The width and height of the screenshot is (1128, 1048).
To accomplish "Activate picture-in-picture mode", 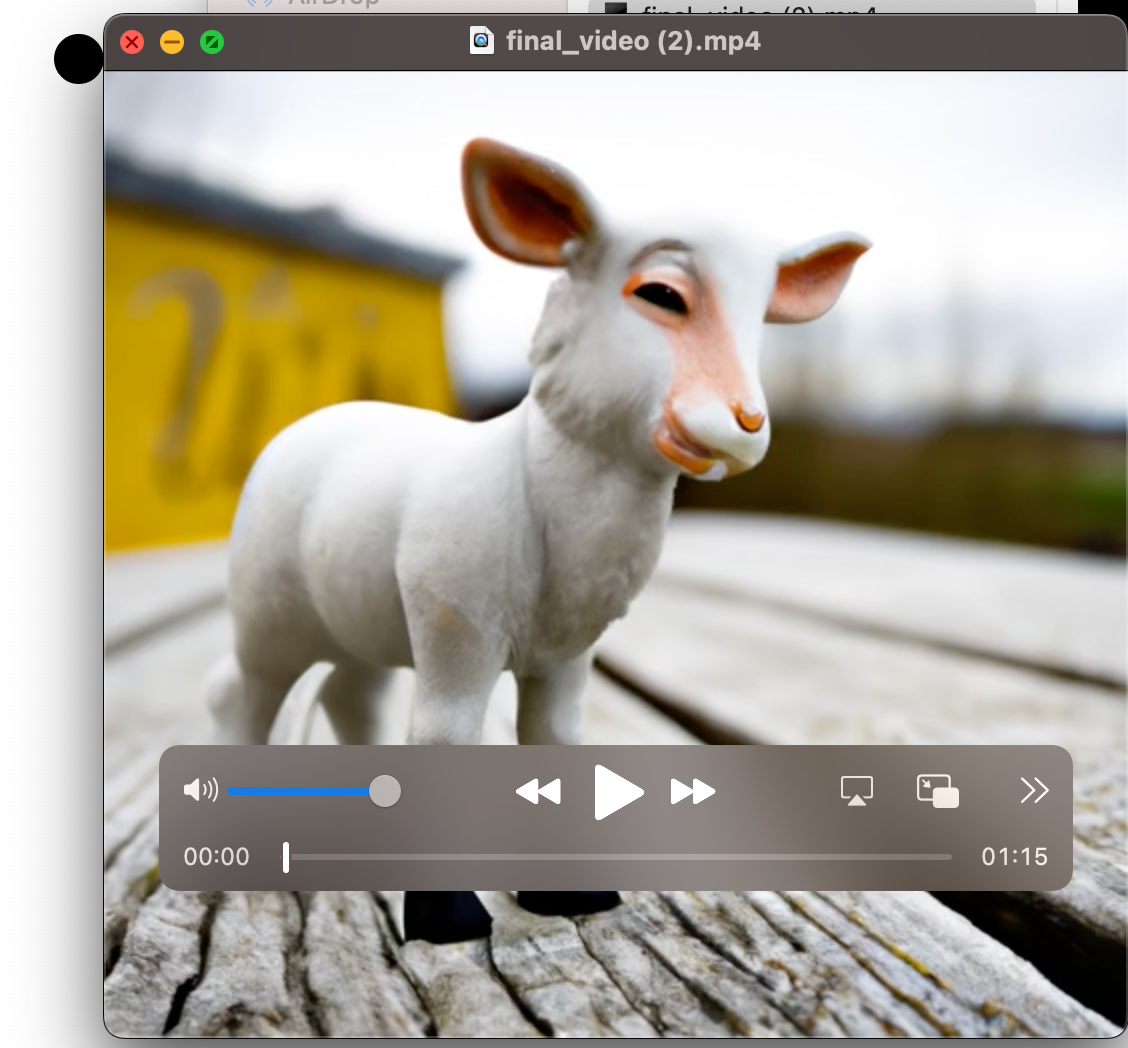I will point(937,790).
